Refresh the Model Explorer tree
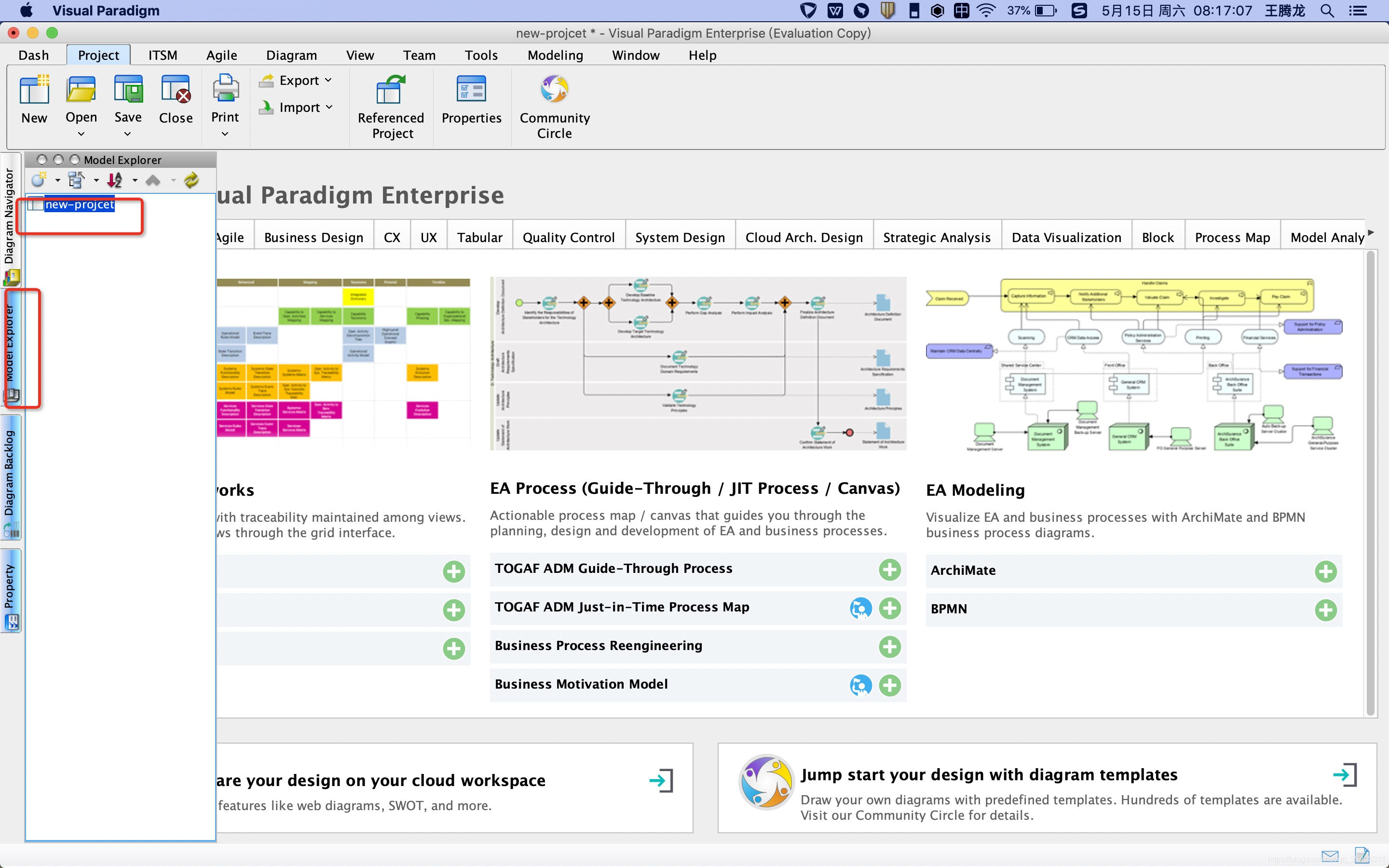The image size is (1389, 868). tap(191, 180)
